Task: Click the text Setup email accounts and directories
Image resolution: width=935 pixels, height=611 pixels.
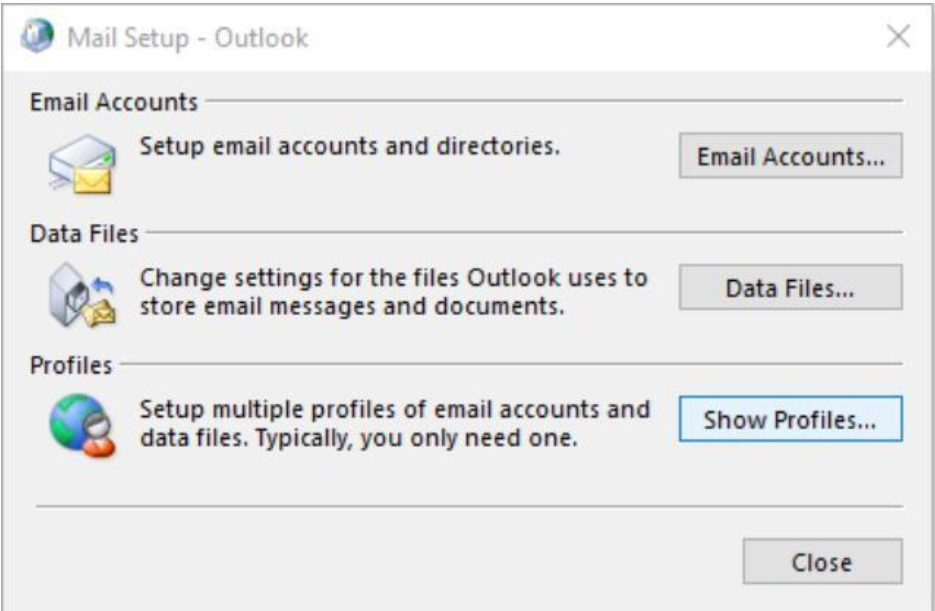Action: [x=350, y=146]
